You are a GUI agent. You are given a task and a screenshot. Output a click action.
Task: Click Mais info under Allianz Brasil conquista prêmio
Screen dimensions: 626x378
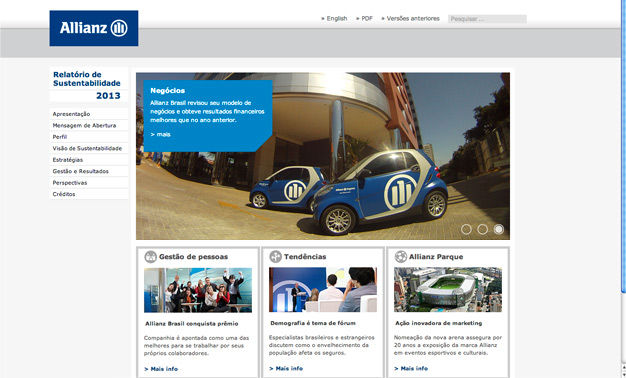tap(161, 369)
